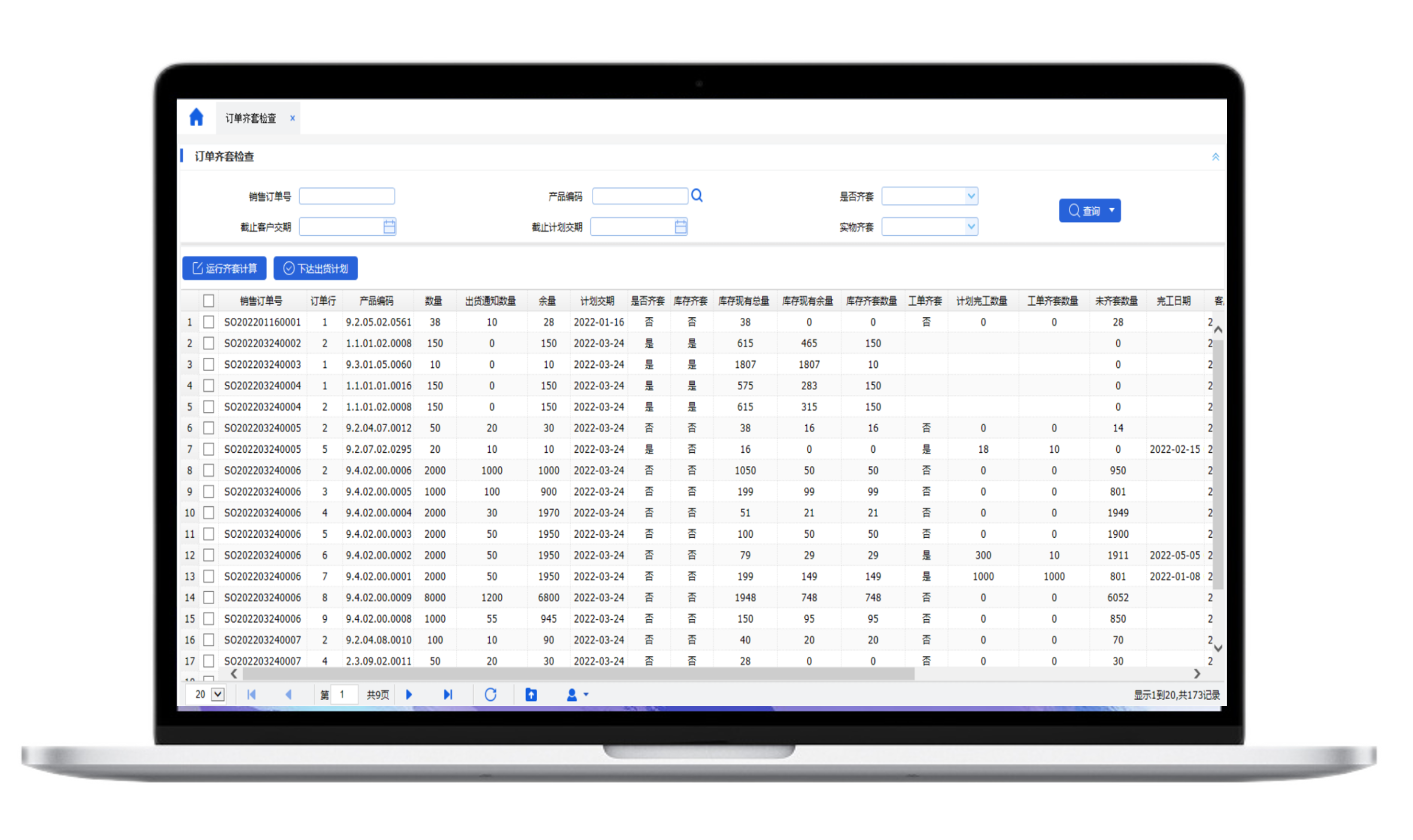Jump to the last page

coord(448,694)
